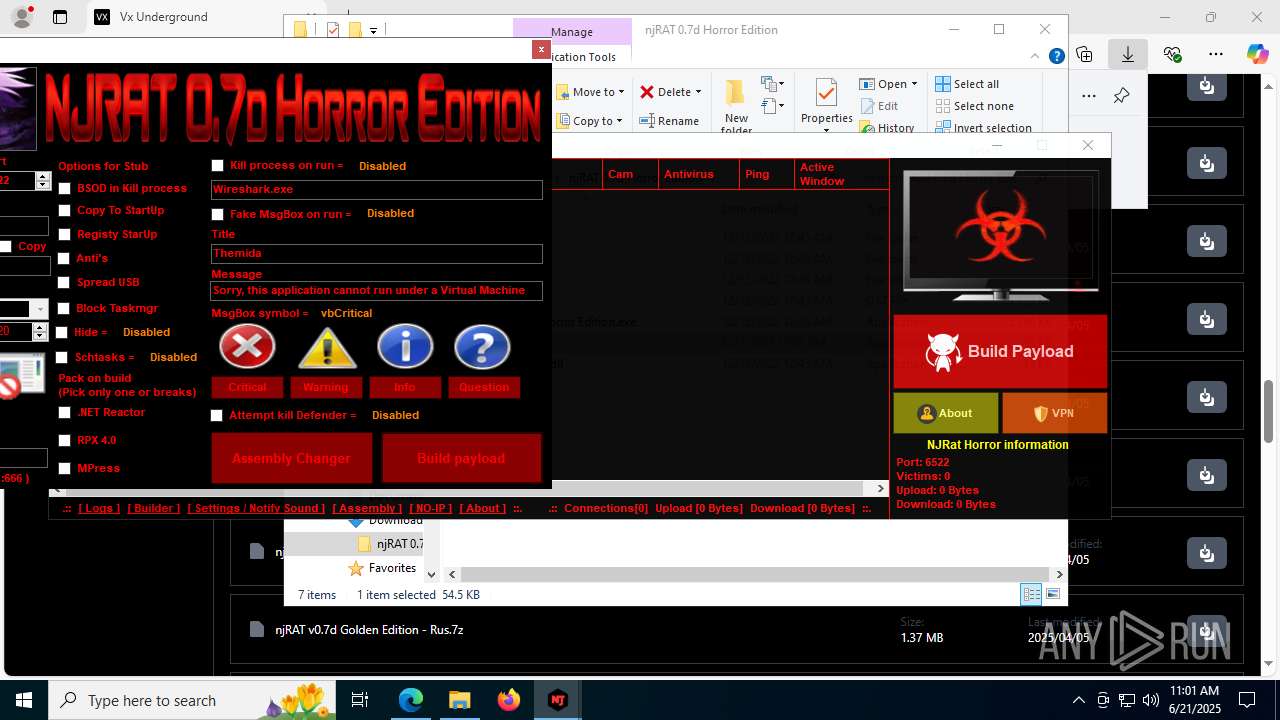Open the [Builder] menu item
The width and height of the screenshot is (1280, 720).
point(153,508)
